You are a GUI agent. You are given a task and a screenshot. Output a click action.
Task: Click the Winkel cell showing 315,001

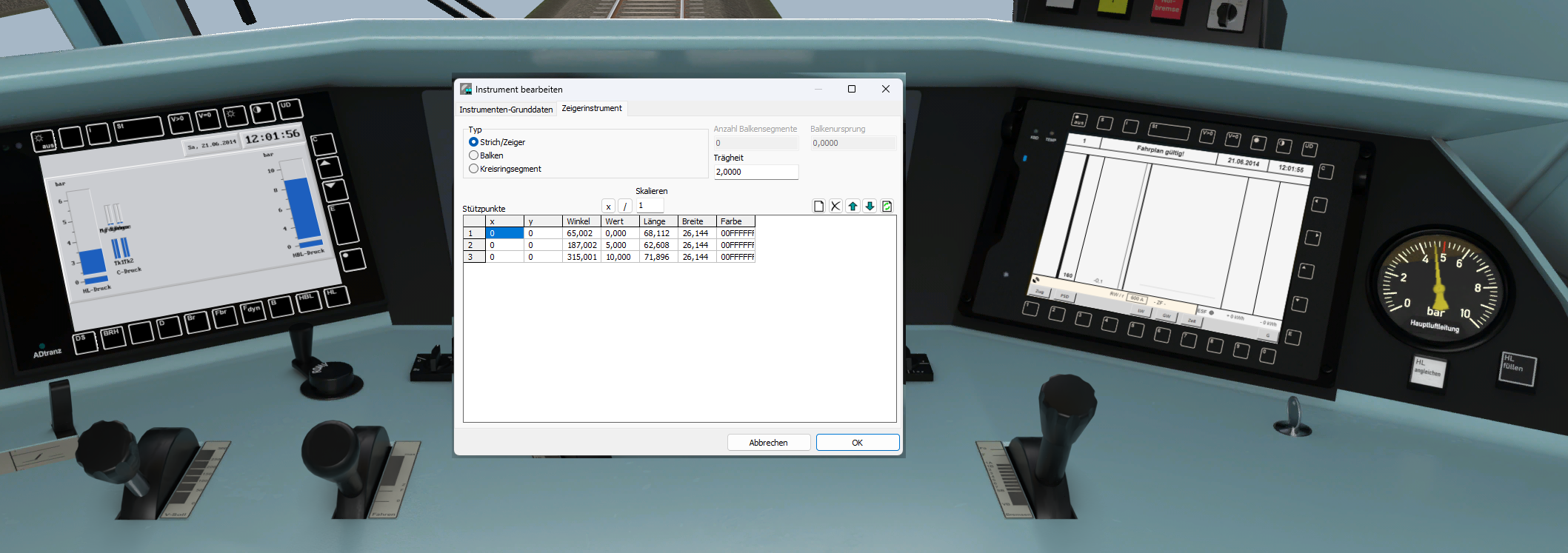[581, 257]
